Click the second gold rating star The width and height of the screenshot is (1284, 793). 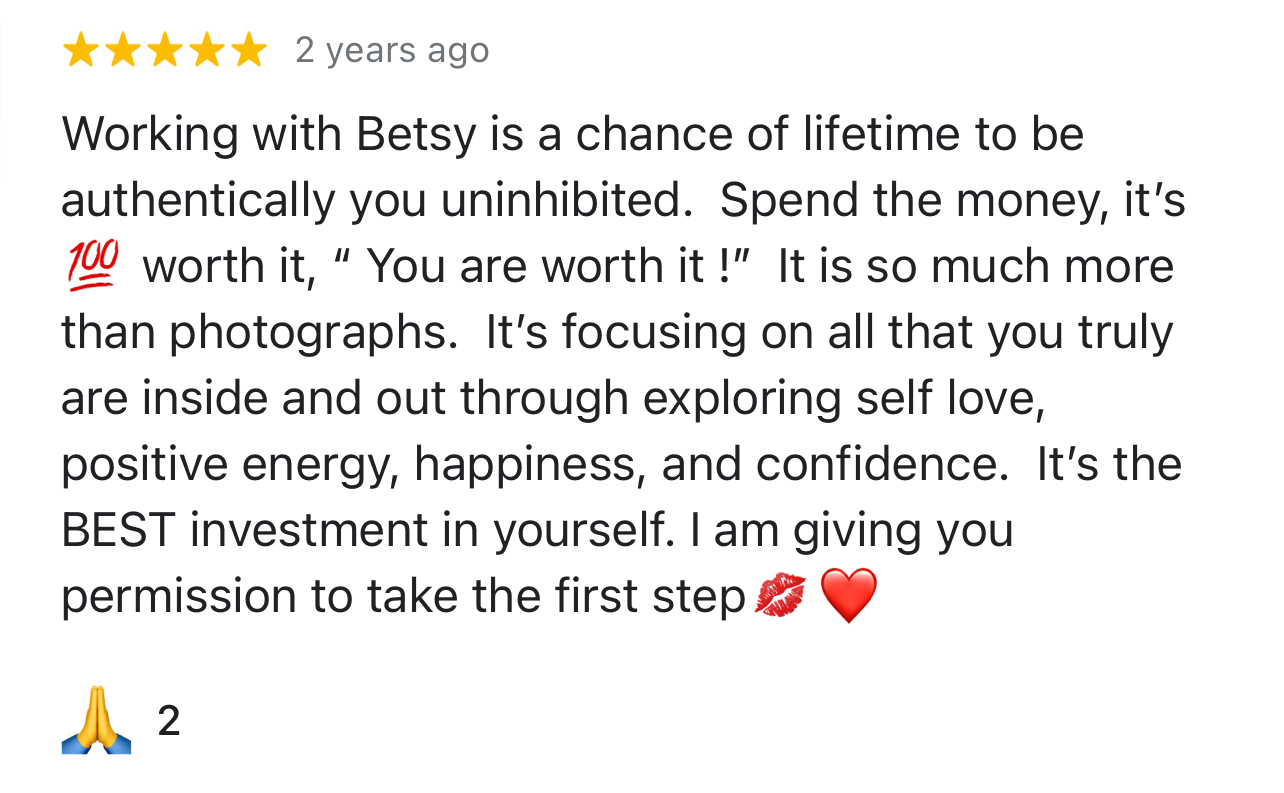pyautogui.click(x=122, y=50)
